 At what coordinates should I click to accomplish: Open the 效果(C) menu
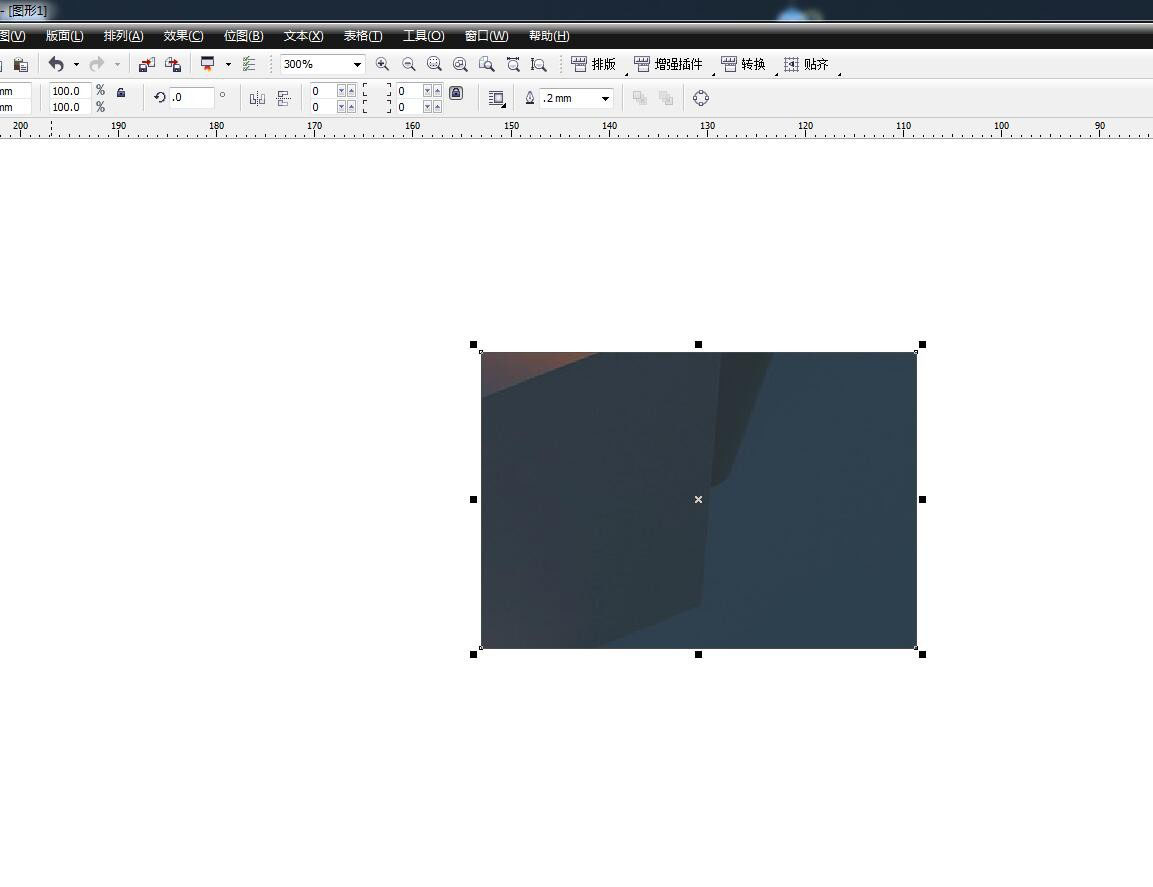pyautogui.click(x=183, y=36)
